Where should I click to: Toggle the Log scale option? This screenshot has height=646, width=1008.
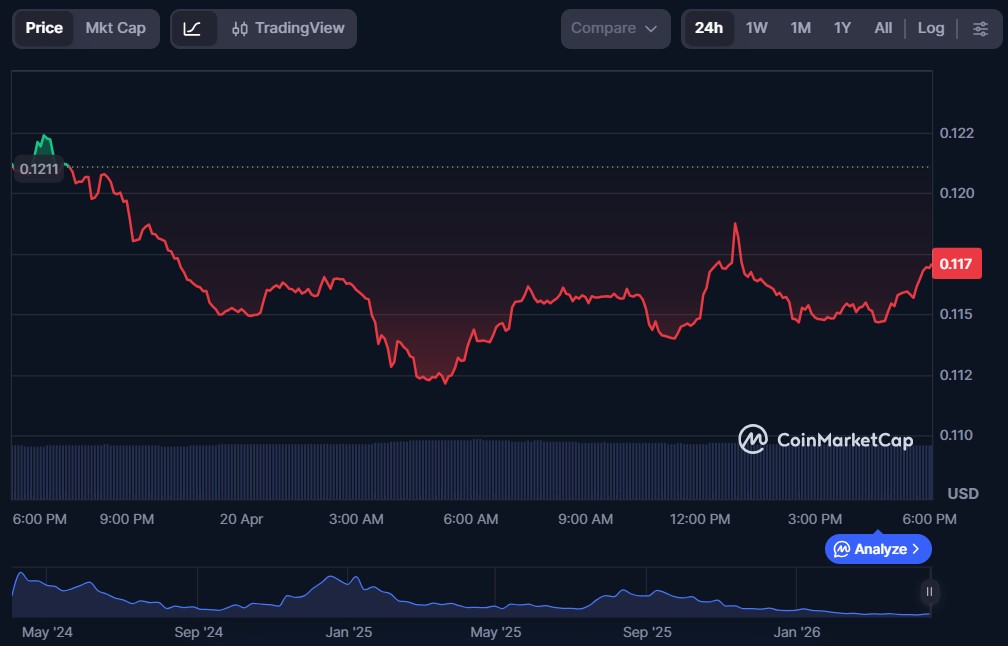tap(930, 29)
